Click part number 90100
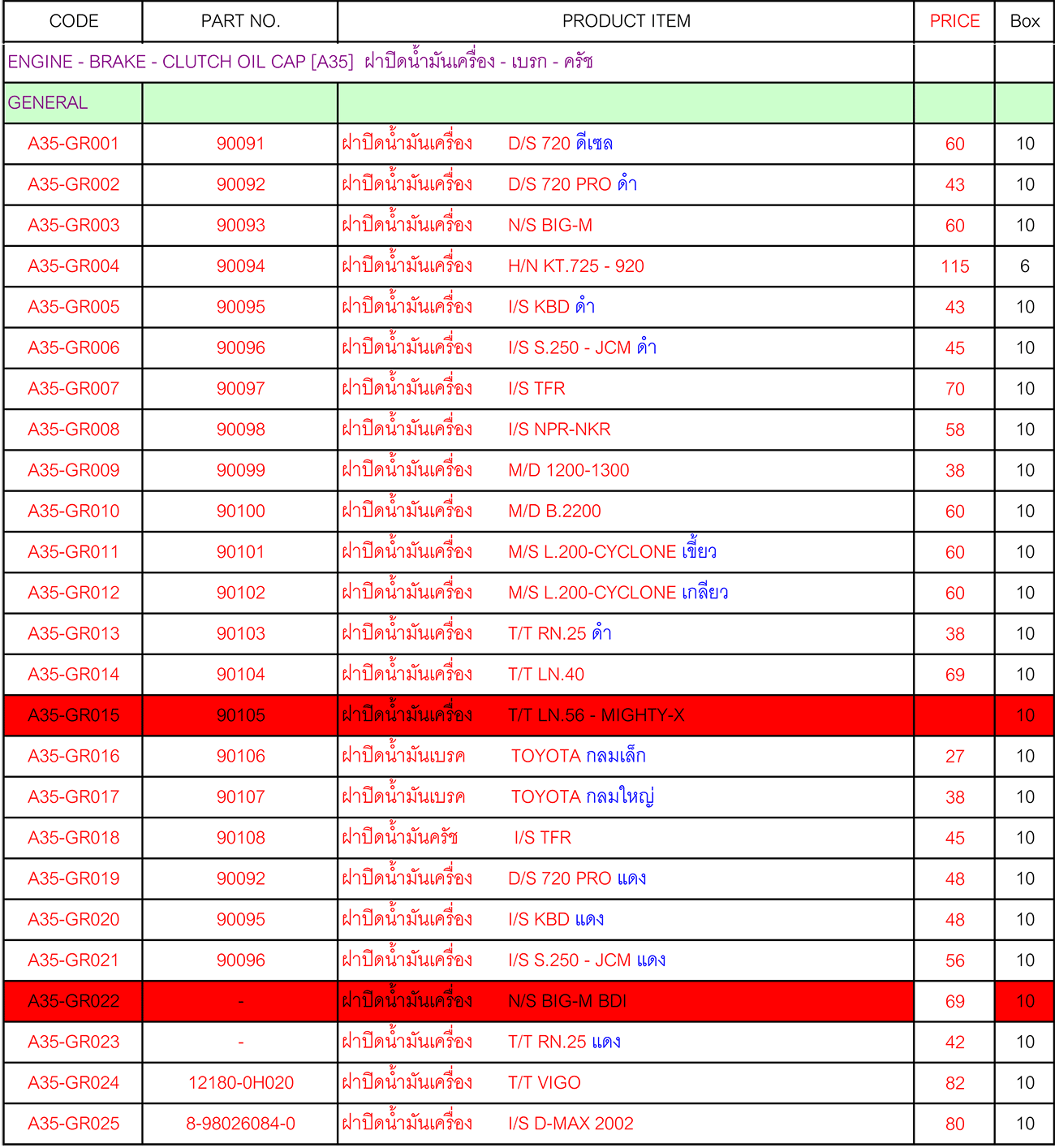The image size is (1055, 1148). click(x=240, y=511)
